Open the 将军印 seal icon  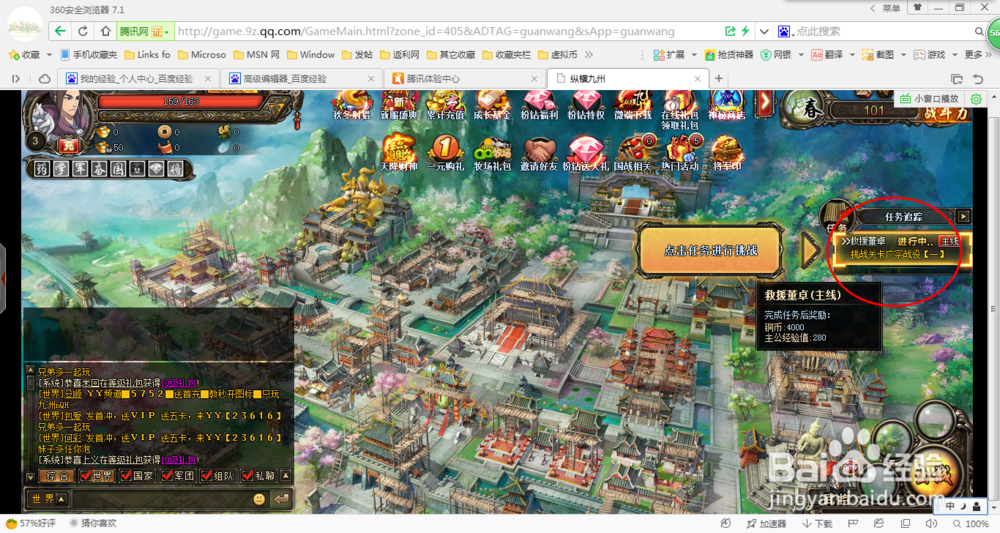(x=726, y=153)
